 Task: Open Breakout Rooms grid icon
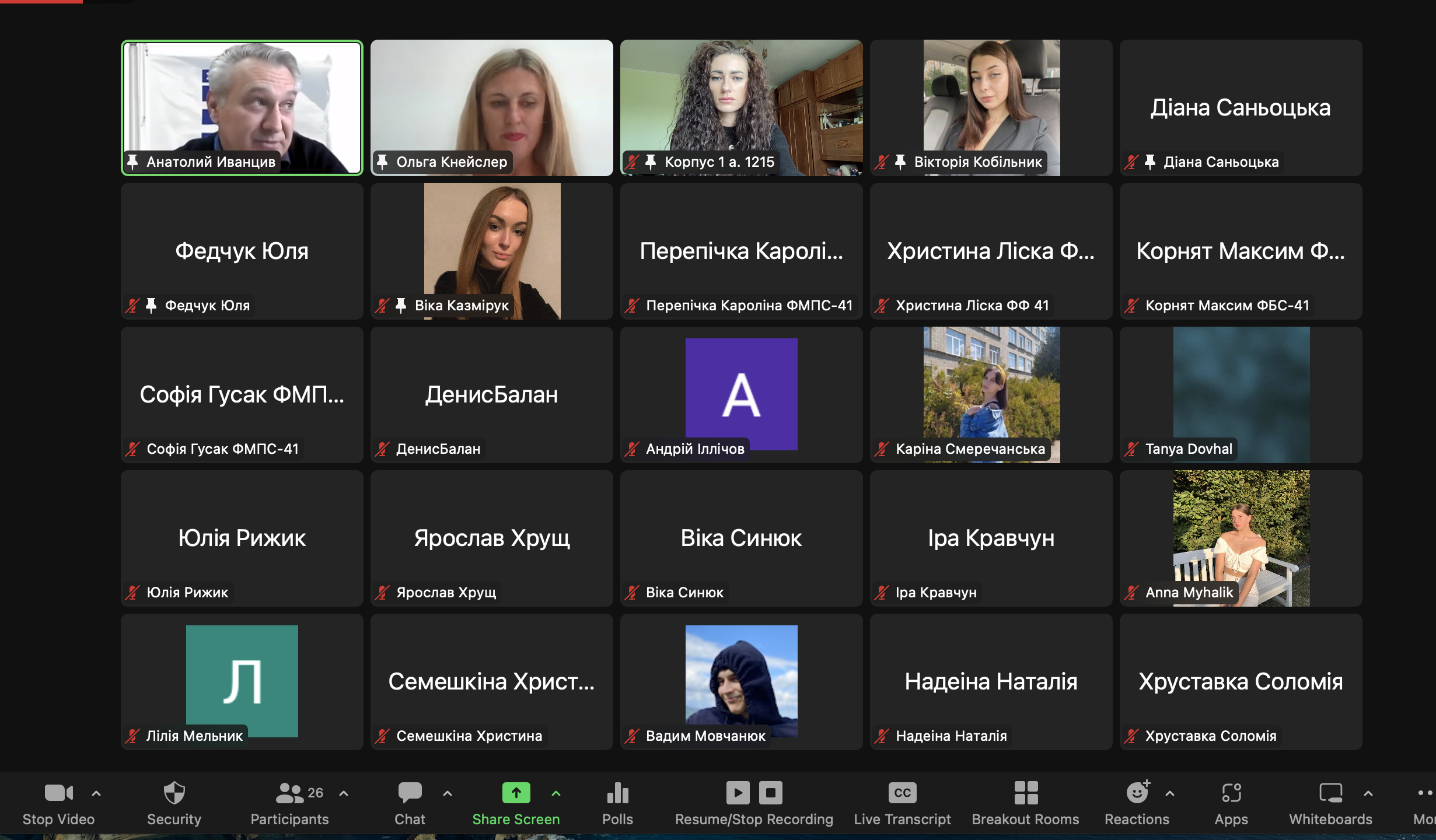(x=1026, y=793)
